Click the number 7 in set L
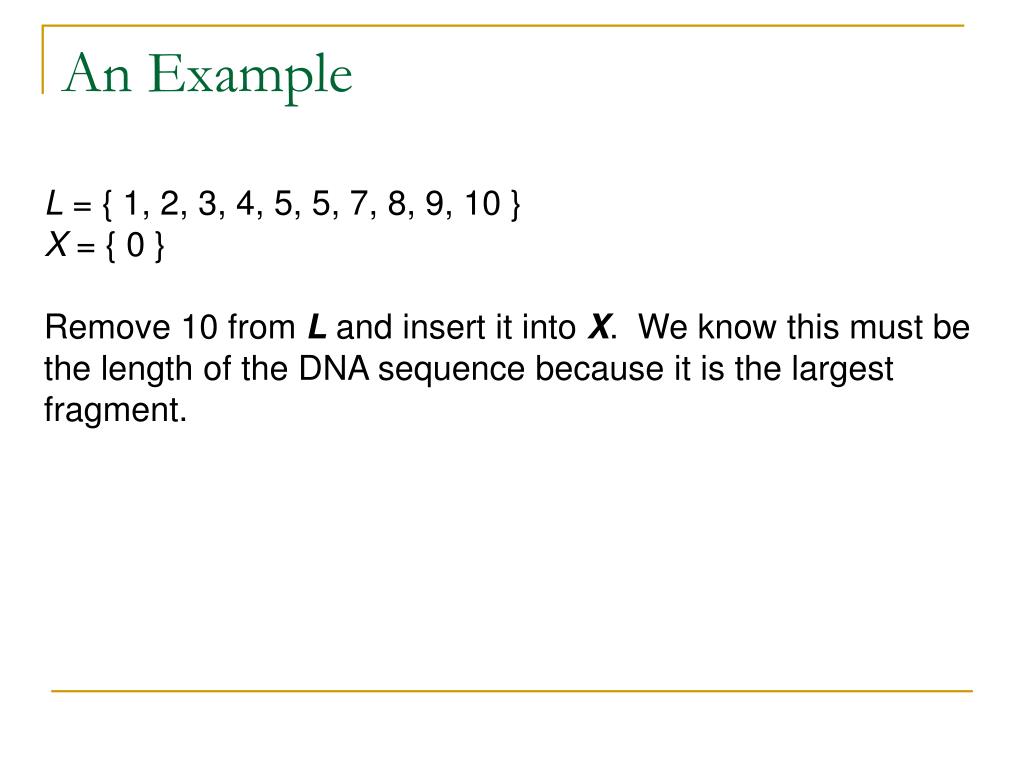 click(x=359, y=203)
